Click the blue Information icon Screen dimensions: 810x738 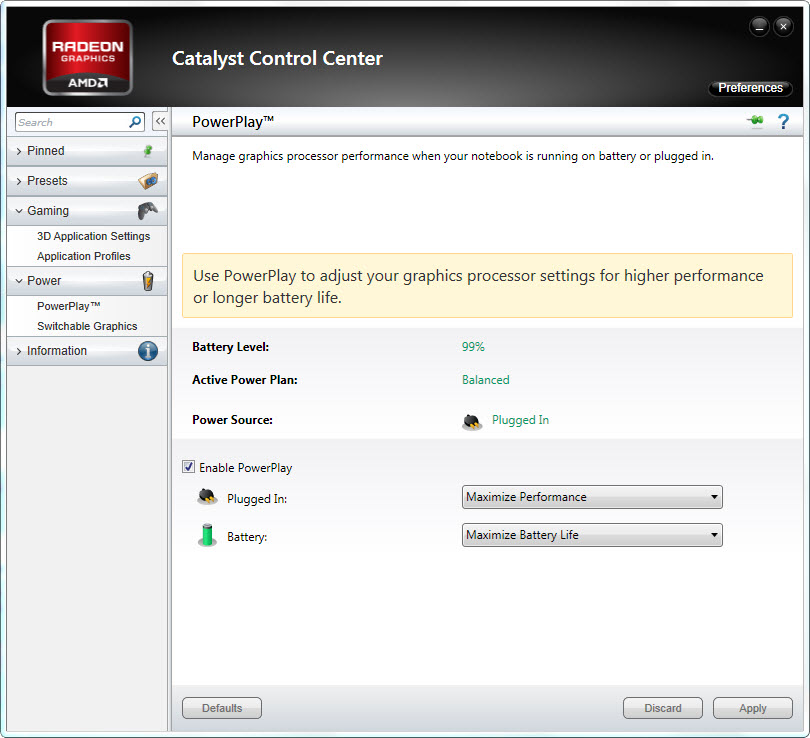point(148,351)
